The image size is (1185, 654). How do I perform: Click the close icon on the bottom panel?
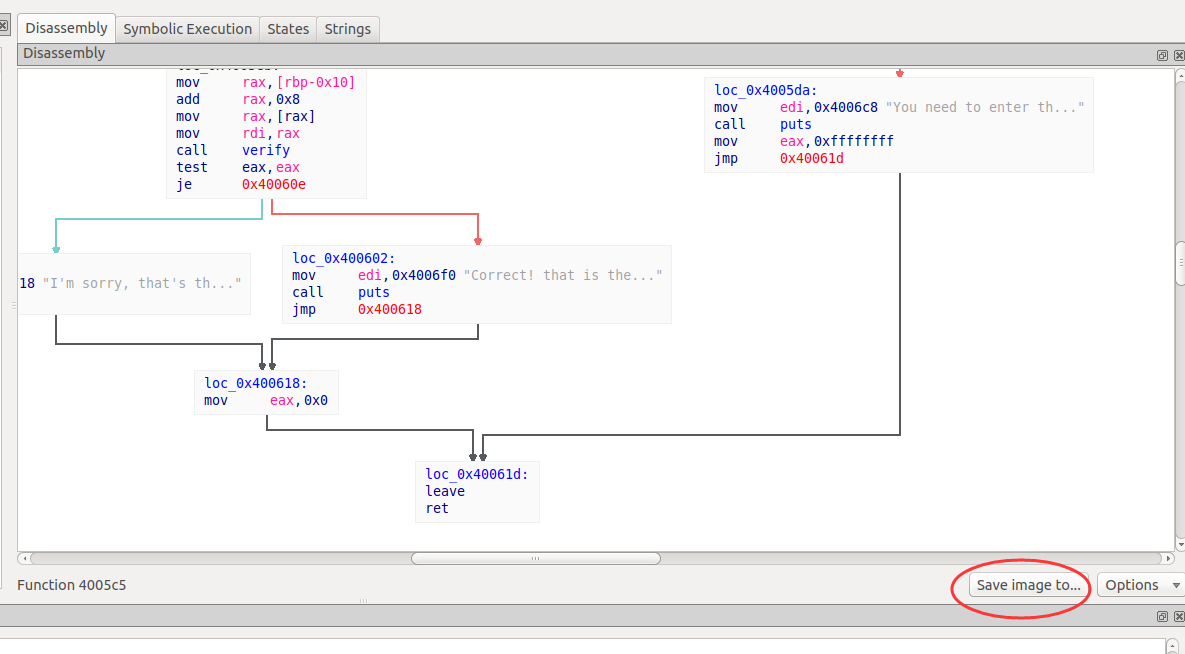[x=1177, y=617]
